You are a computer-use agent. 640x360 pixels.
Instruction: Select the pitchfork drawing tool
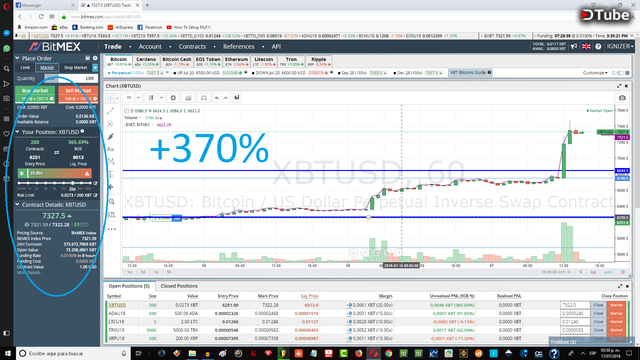click(110, 124)
